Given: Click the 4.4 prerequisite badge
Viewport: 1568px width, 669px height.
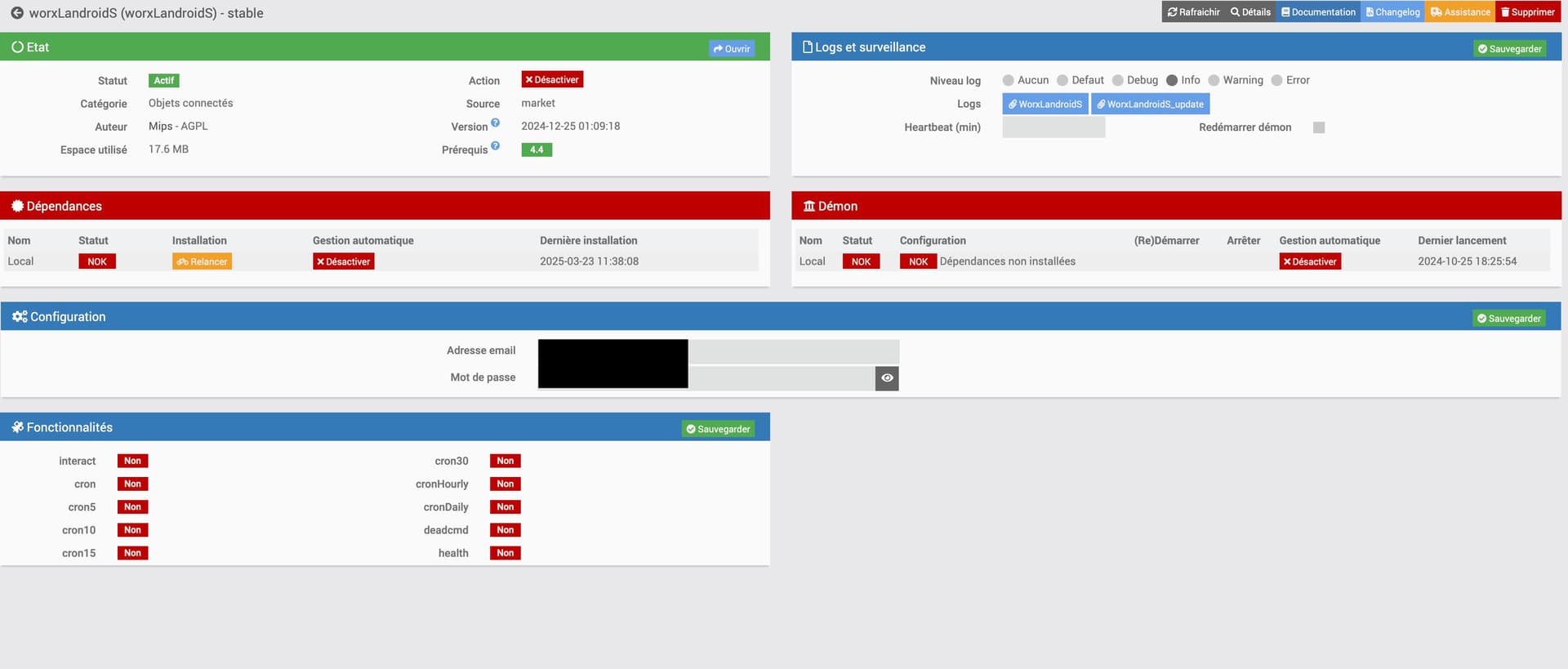Looking at the screenshot, I should pos(537,149).
